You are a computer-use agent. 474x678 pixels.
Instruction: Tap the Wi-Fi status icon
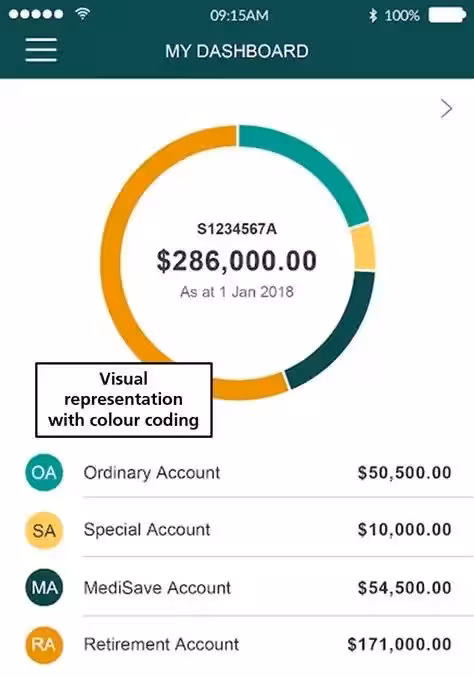click(82, 14)
